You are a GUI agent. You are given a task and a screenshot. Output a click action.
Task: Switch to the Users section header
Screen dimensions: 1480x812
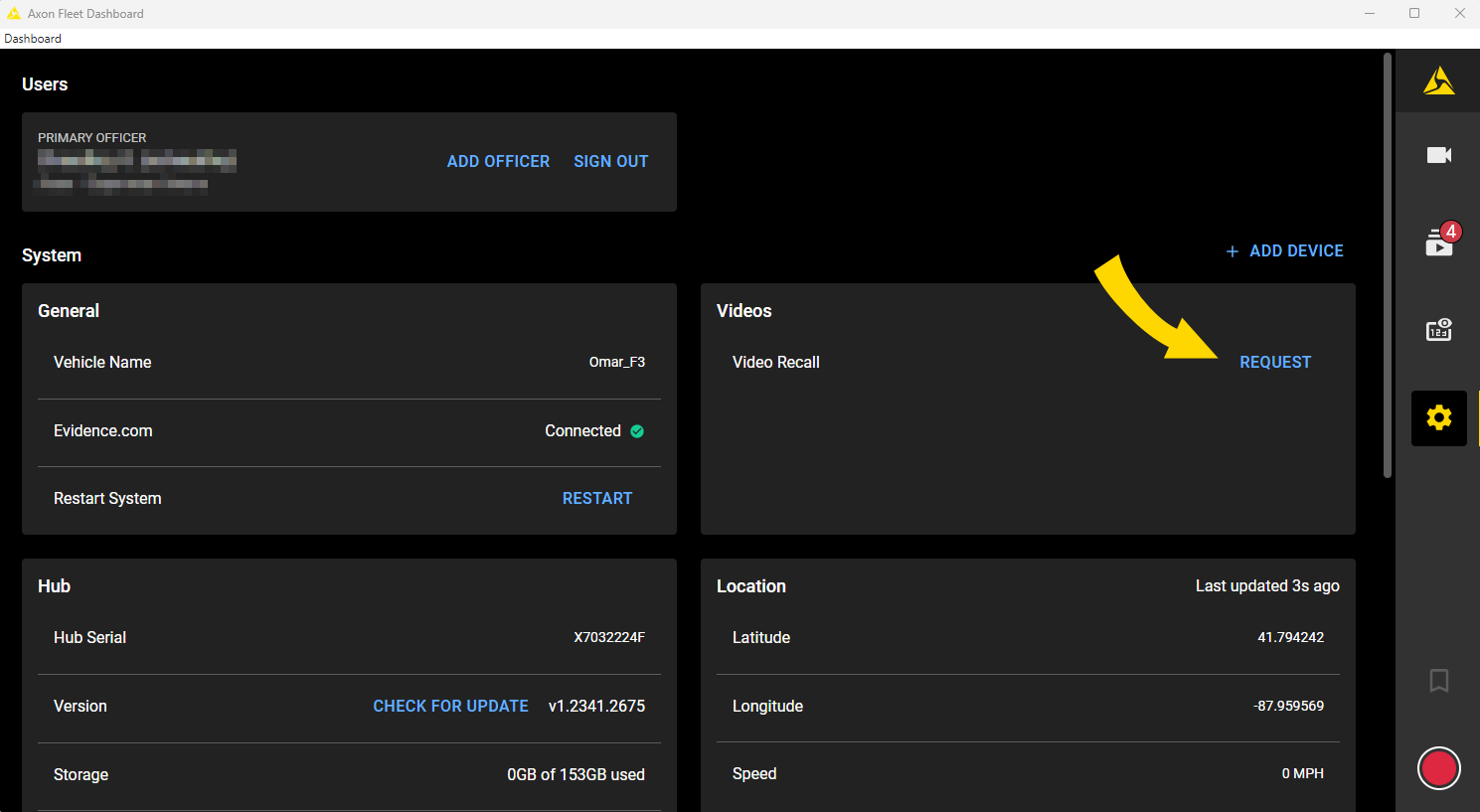click(x=44, y=84)
